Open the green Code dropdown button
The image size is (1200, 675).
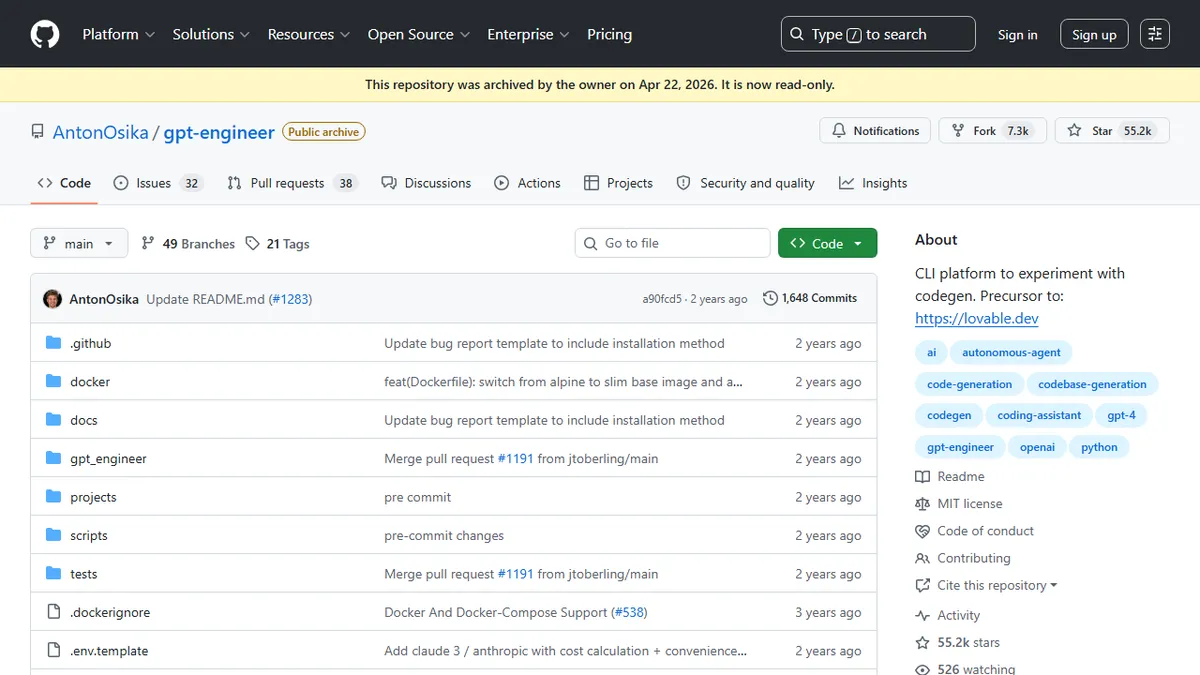tap(827, 243)
